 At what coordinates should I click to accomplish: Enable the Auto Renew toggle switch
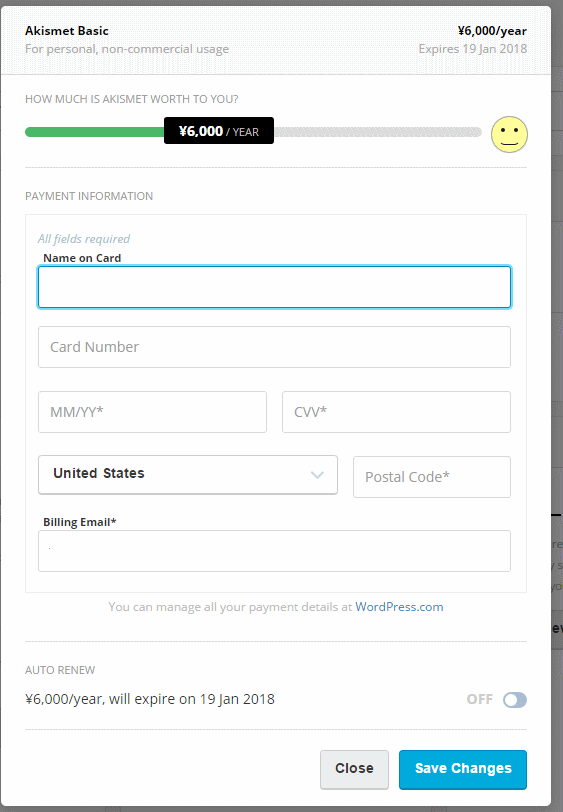(x=515, y=700)
